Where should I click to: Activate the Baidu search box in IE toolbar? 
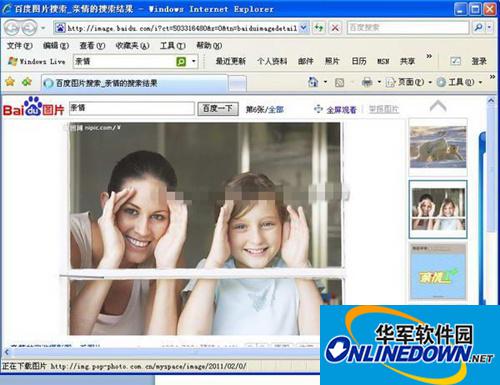coord(408,28)
